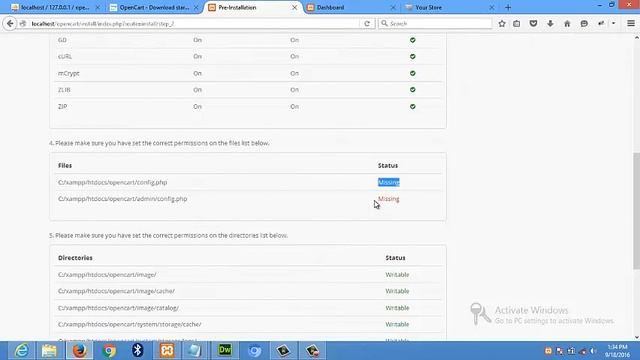This screenshot has width=640, height=360.
Task: Click the green check for ZLIB
Action: coord(413,89)
